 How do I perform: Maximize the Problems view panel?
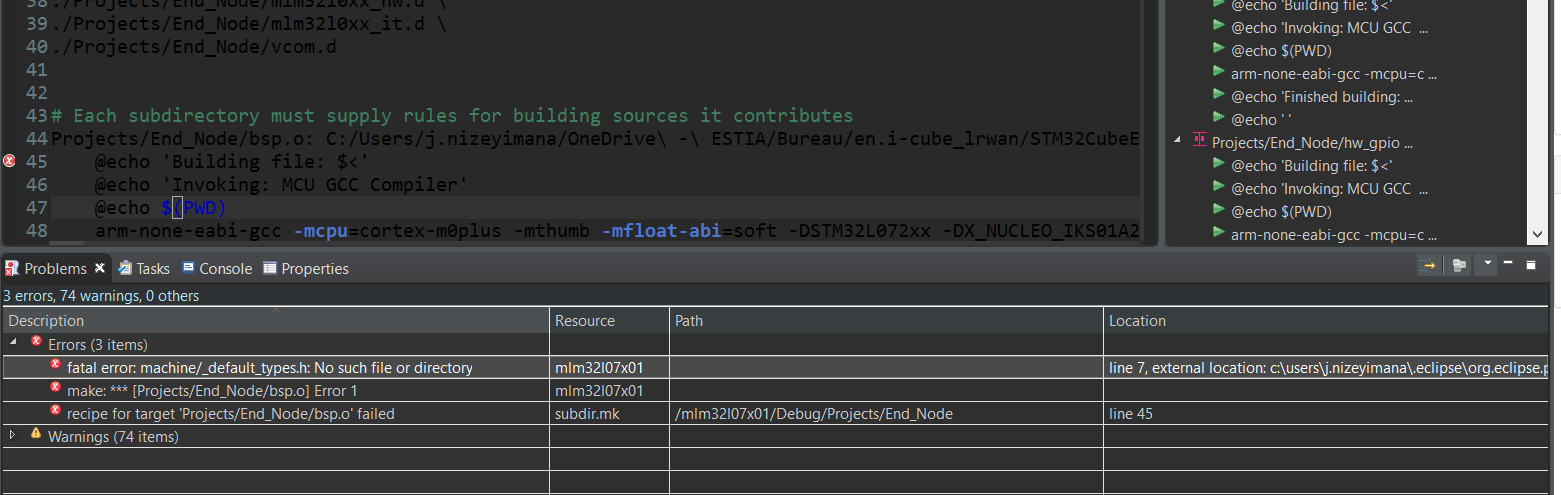(1530, 265)
